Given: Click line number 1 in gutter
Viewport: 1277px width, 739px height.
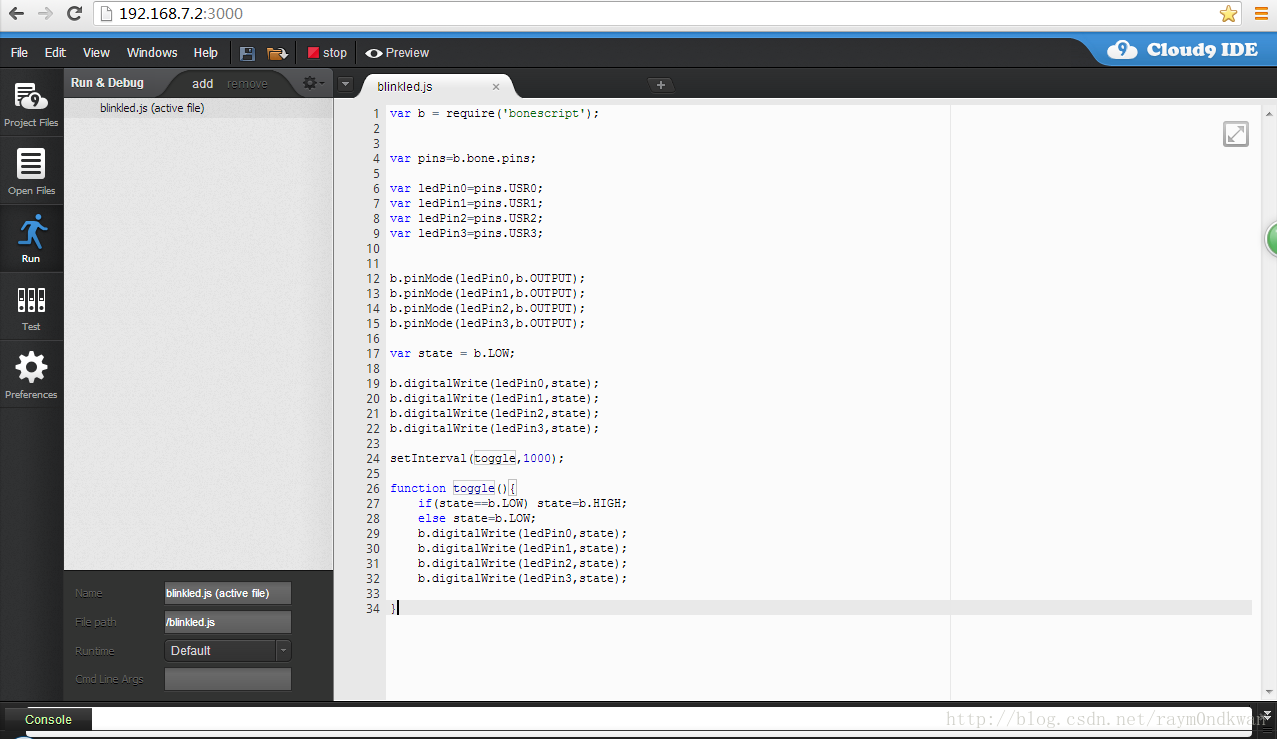Looking at the screenshot, I should pos(376,113).
